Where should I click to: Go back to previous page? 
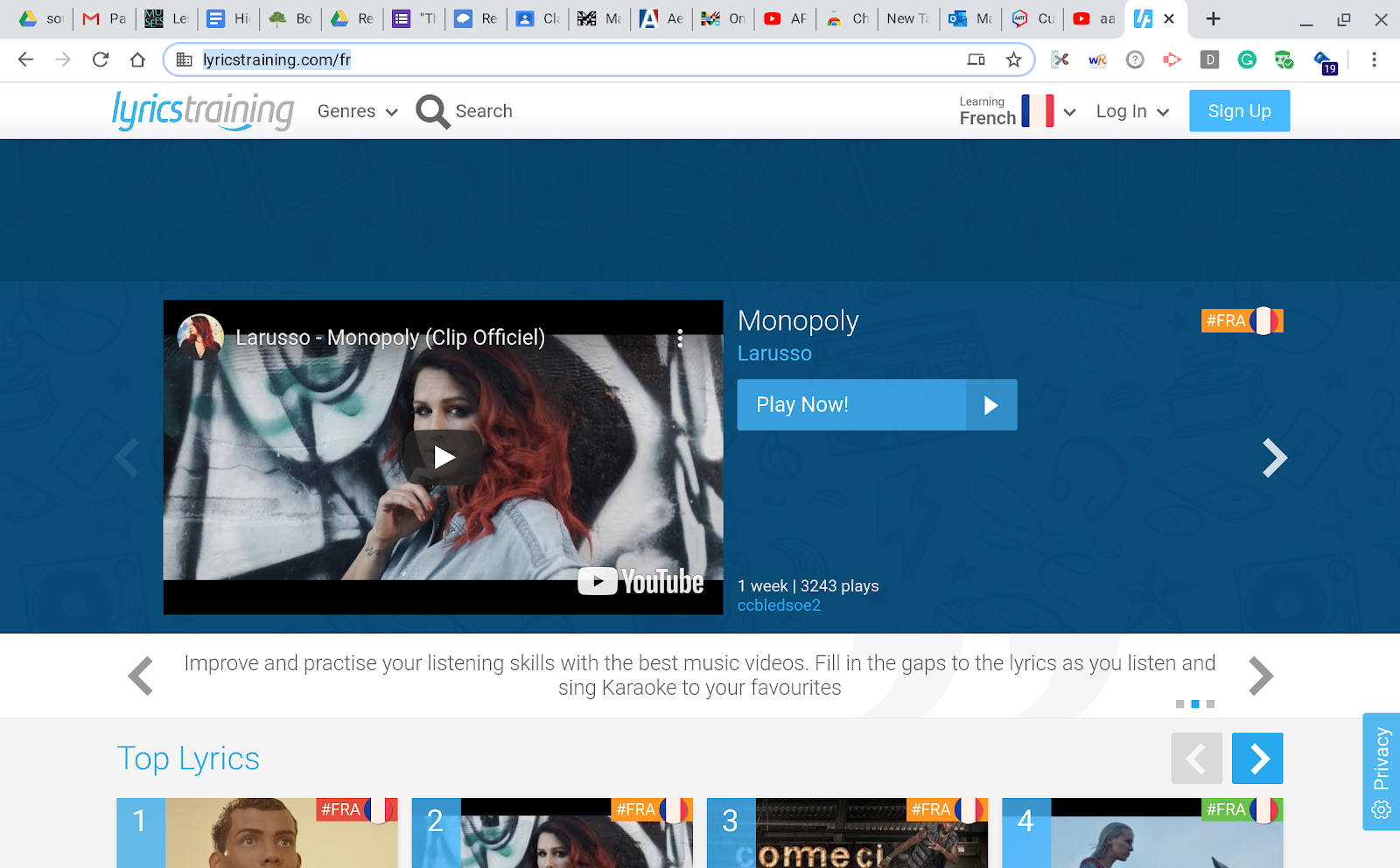pos(25,59)
